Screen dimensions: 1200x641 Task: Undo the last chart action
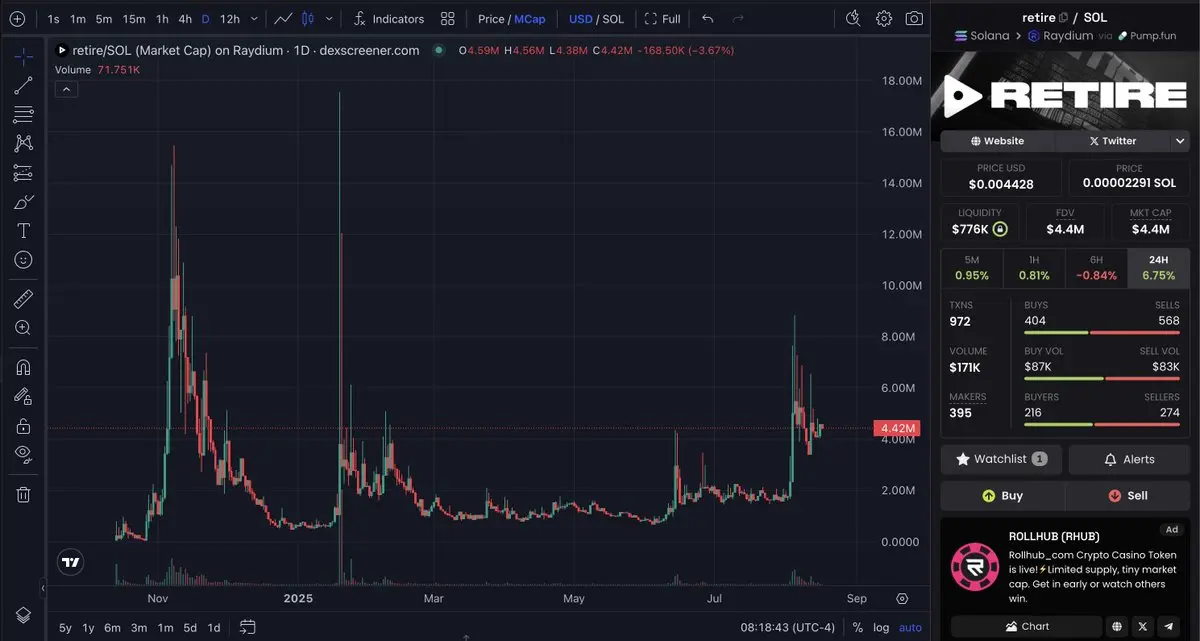(708, 19)
